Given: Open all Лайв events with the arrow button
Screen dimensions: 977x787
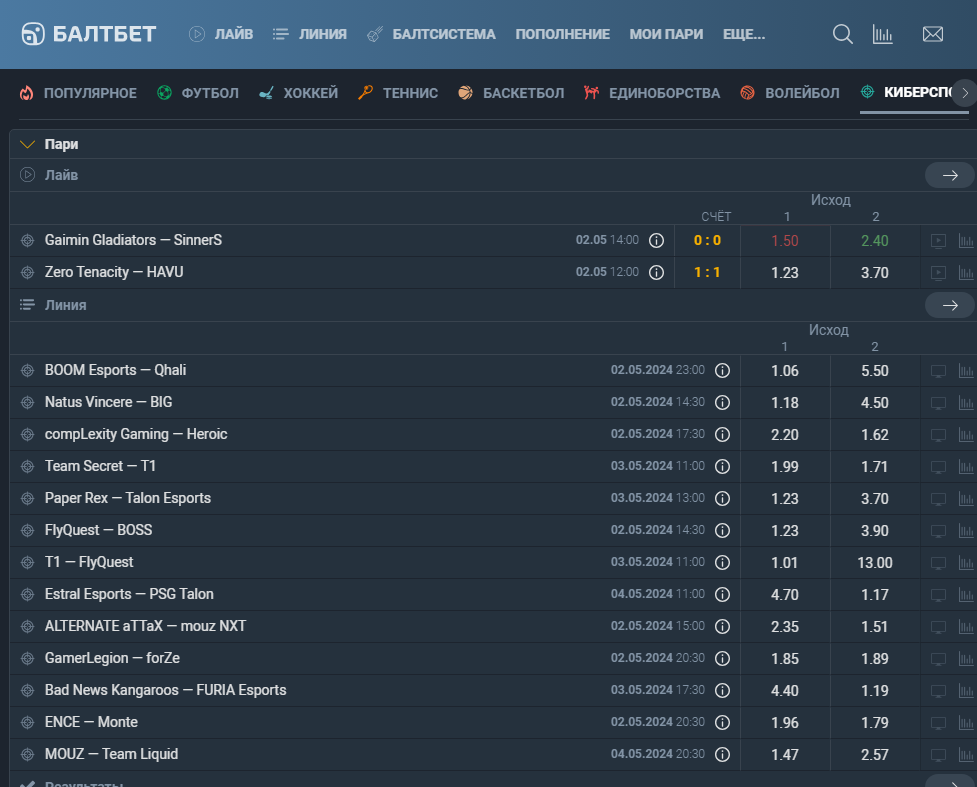Looking at the screenshot, I should point(950,175).
